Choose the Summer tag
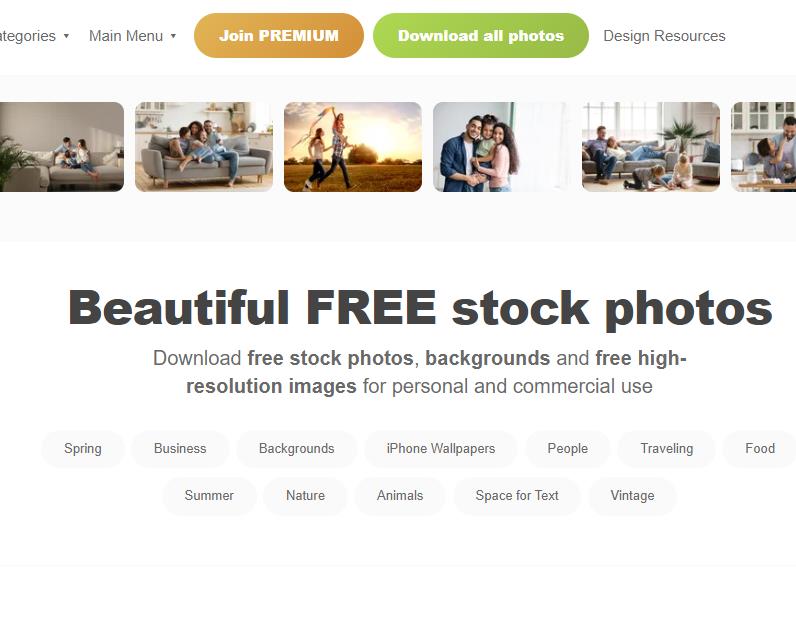Image resolution: width=796 pixels, height=625 pixels. [209, 496]
